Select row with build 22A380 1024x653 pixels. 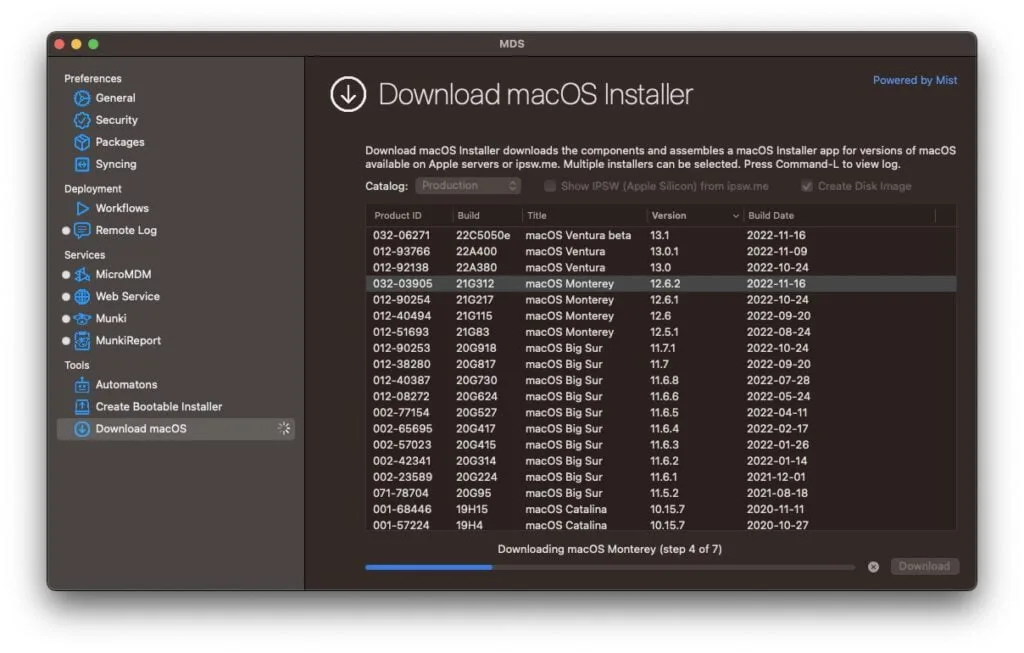[661, 268]
